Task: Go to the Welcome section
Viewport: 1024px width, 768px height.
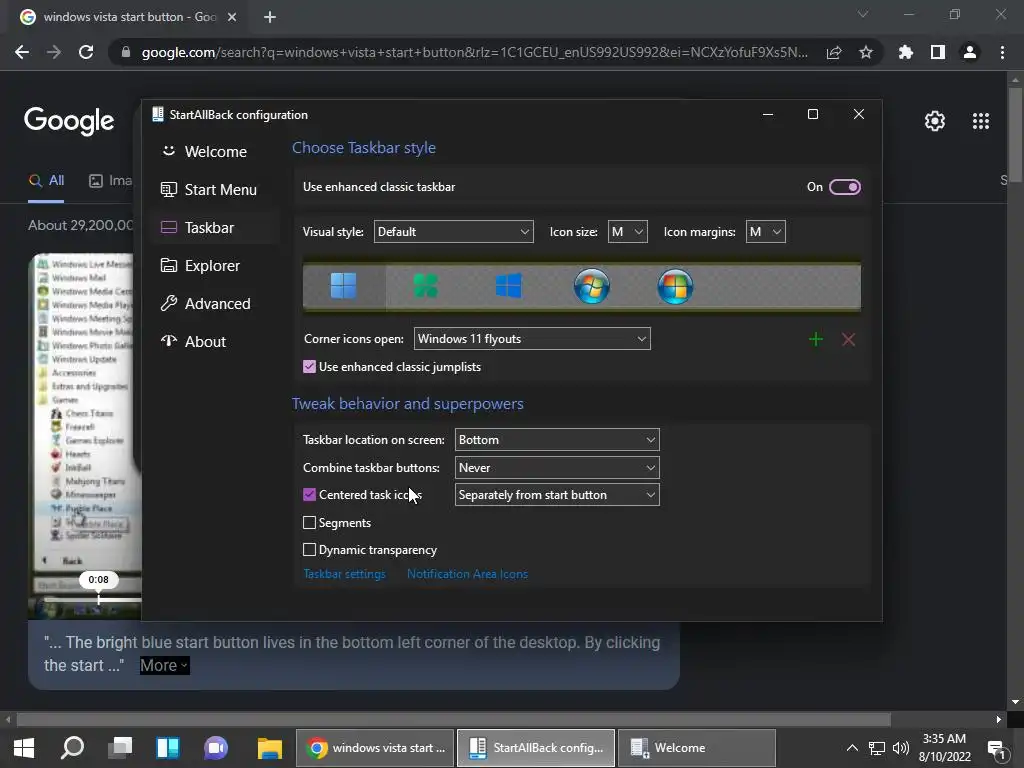Action: point(216,152)
